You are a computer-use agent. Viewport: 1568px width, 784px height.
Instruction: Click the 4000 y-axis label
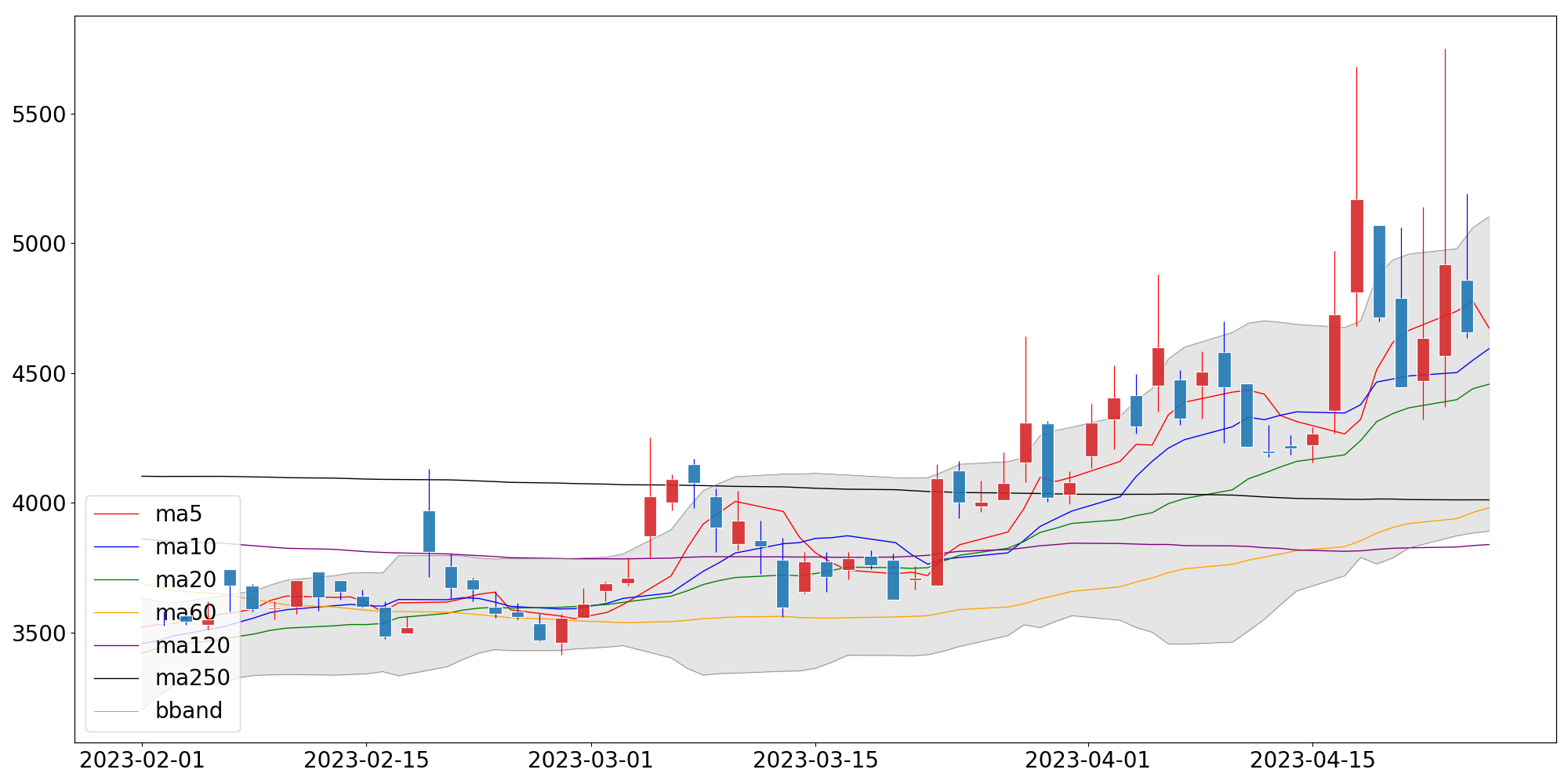click(x=39, y=503)
